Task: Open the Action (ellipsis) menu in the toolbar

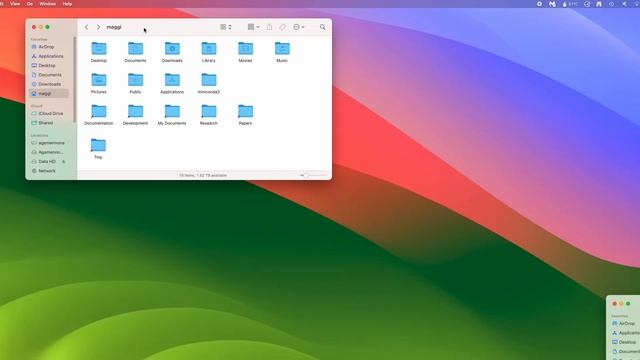Action: pyautogui.click(x=298, y=27)
